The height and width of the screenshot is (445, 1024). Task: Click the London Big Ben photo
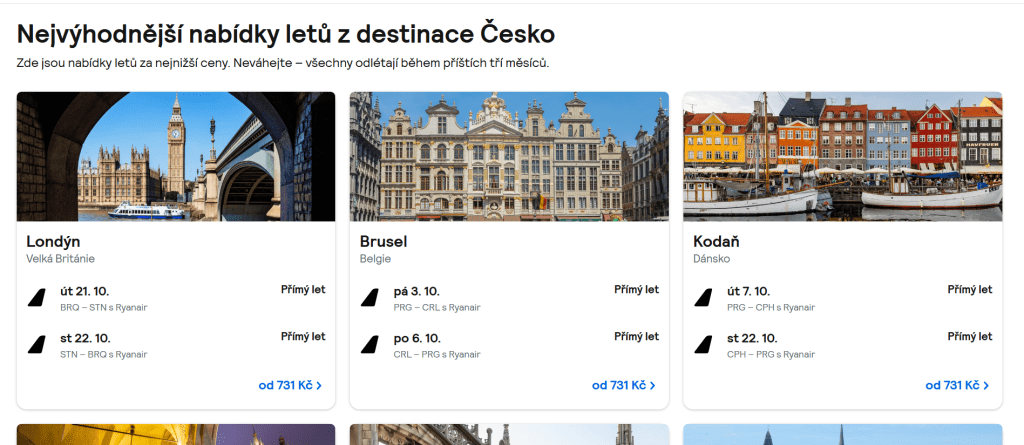176,156
